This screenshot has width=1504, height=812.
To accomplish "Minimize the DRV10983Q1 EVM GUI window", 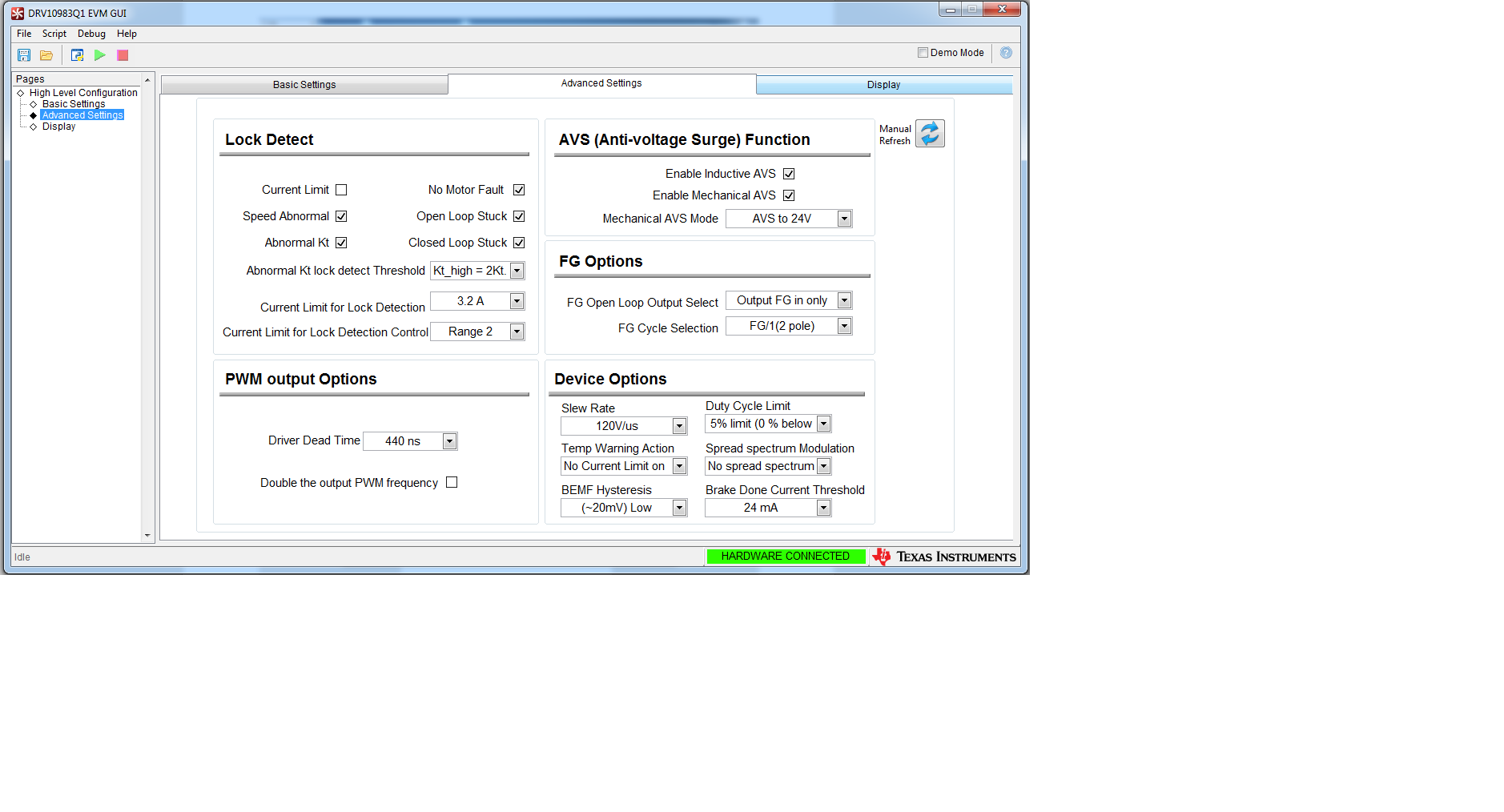I will point(950,10).
